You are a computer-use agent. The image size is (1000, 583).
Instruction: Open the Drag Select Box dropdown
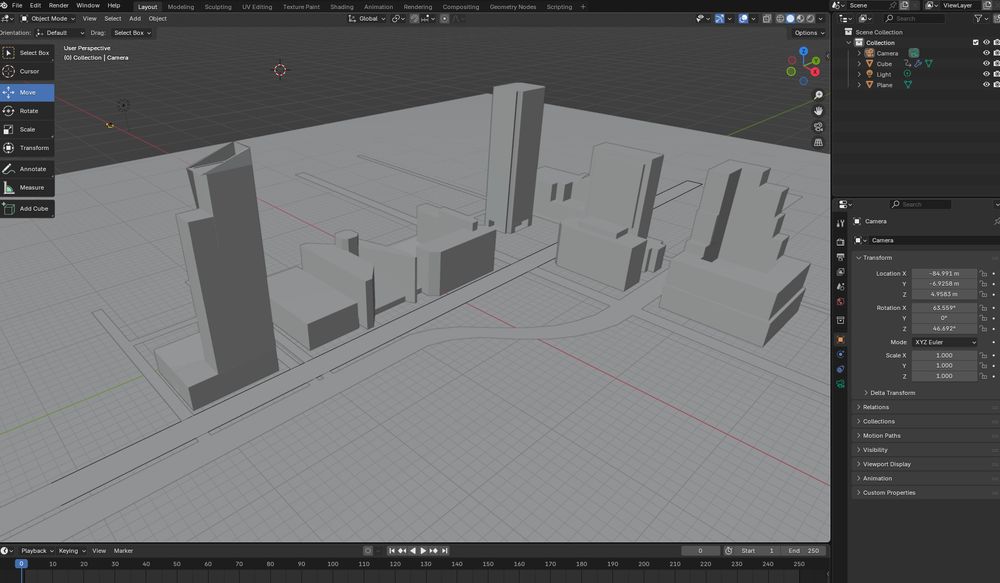[x=132, y=33]
